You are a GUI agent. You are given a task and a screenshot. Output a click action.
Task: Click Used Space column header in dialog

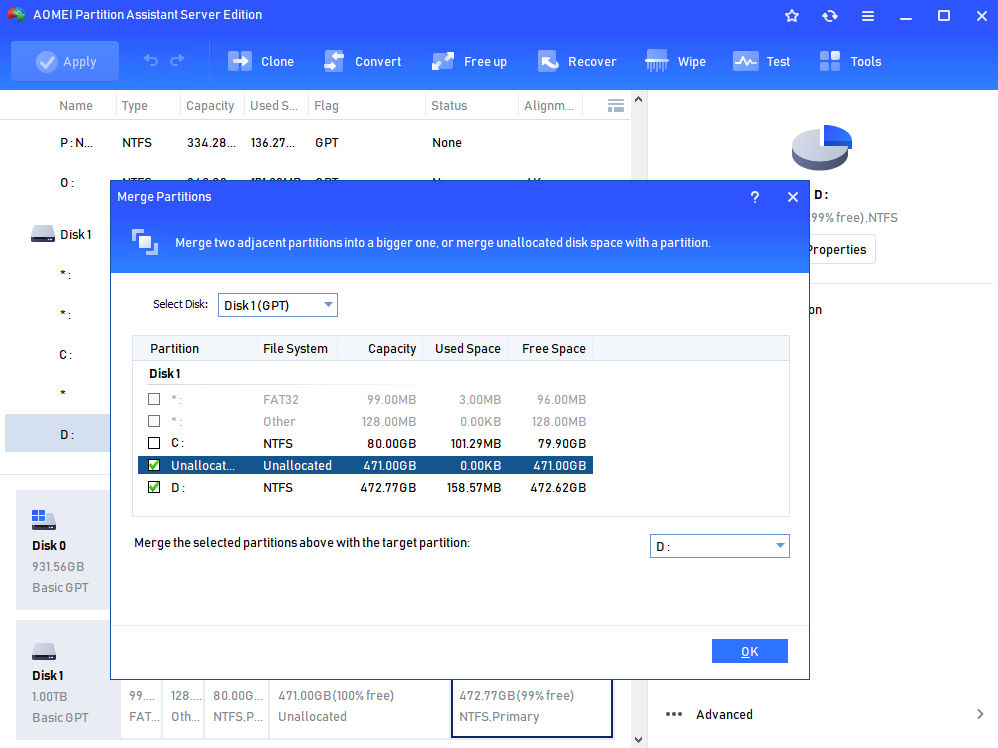[467, 348]
